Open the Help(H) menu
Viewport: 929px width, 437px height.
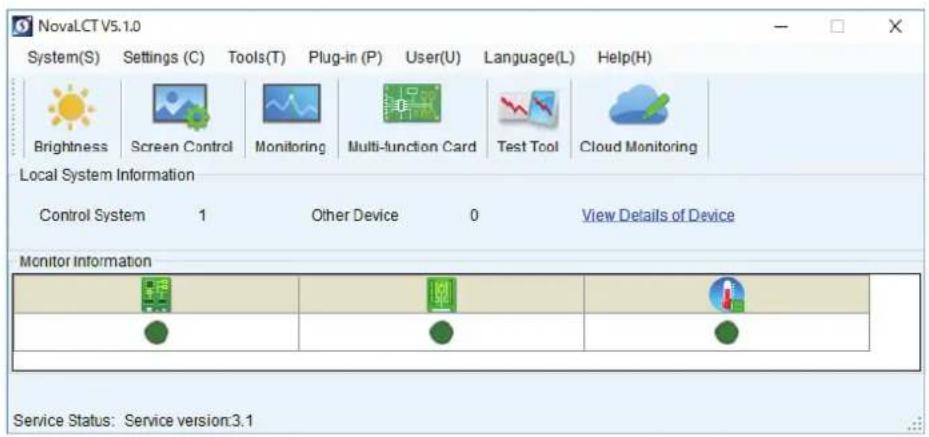[x=624, y=58]
